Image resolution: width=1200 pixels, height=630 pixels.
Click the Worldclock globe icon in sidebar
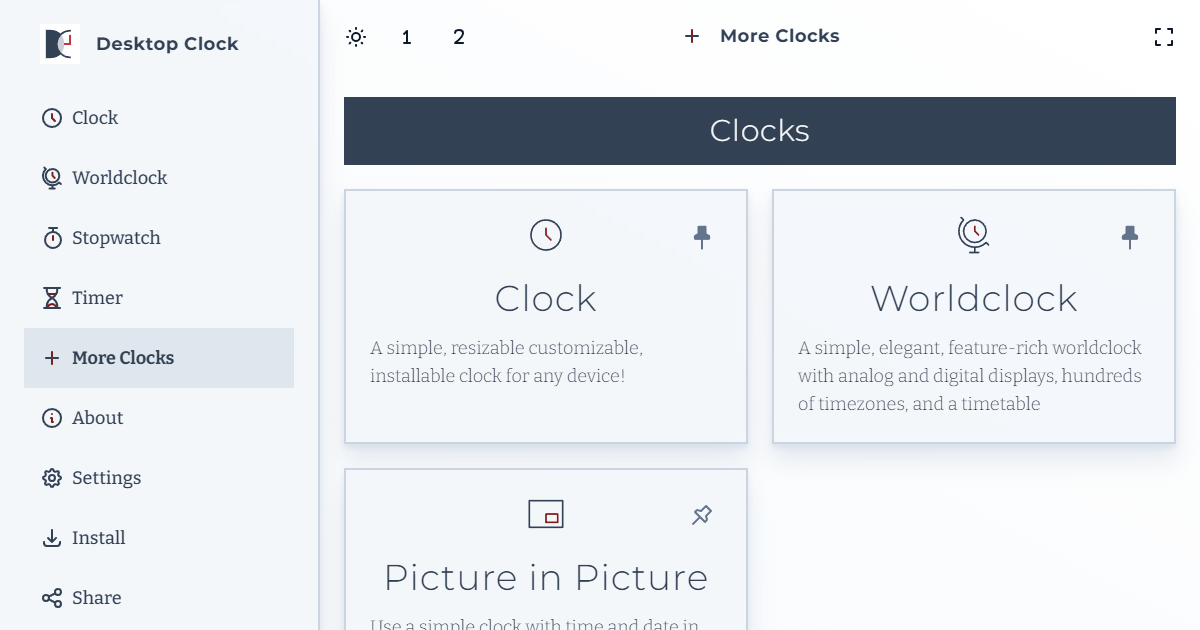click(52, 177)
